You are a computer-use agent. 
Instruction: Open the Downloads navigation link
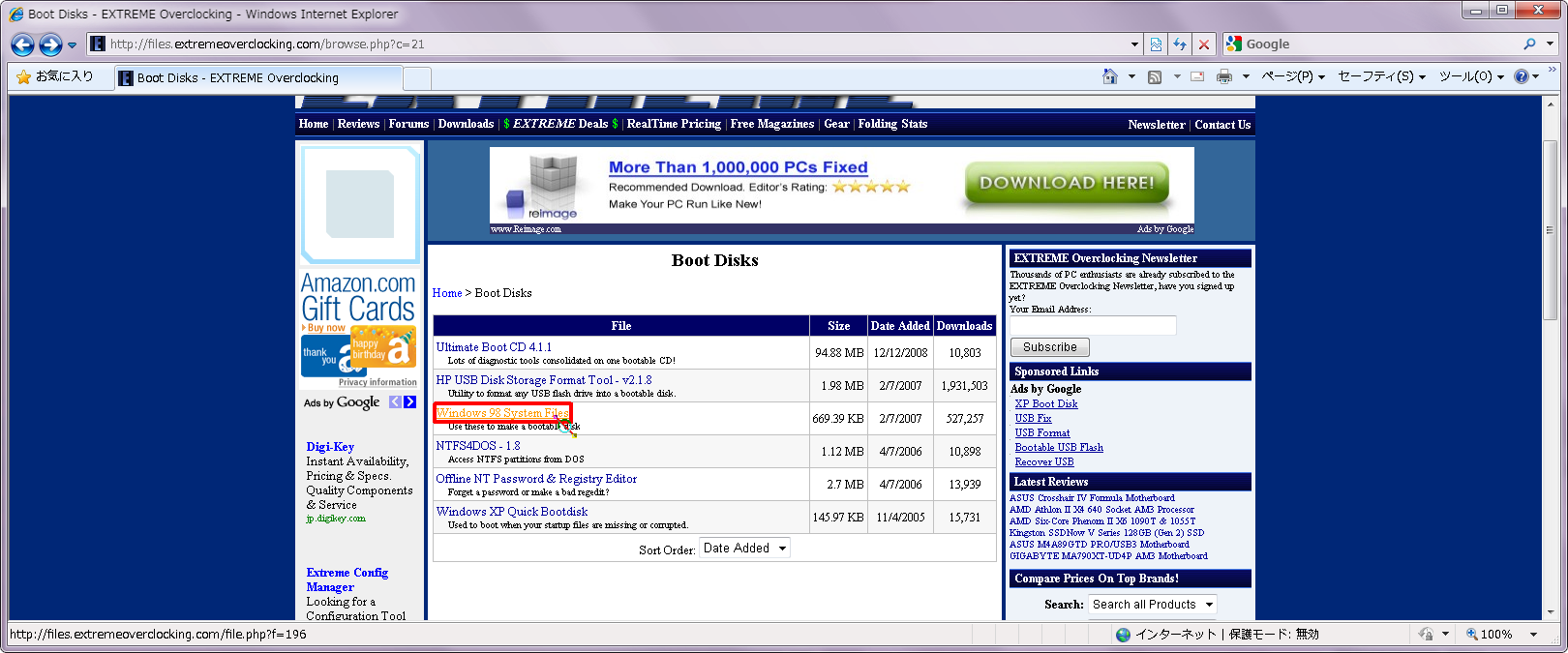tap(466, 124)
